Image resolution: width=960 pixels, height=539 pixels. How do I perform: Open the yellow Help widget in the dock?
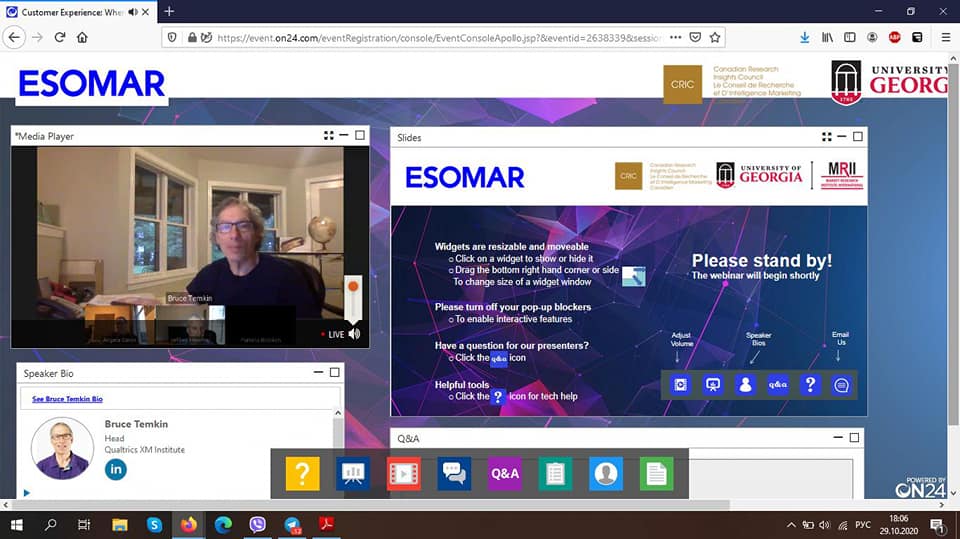(303, 473)
